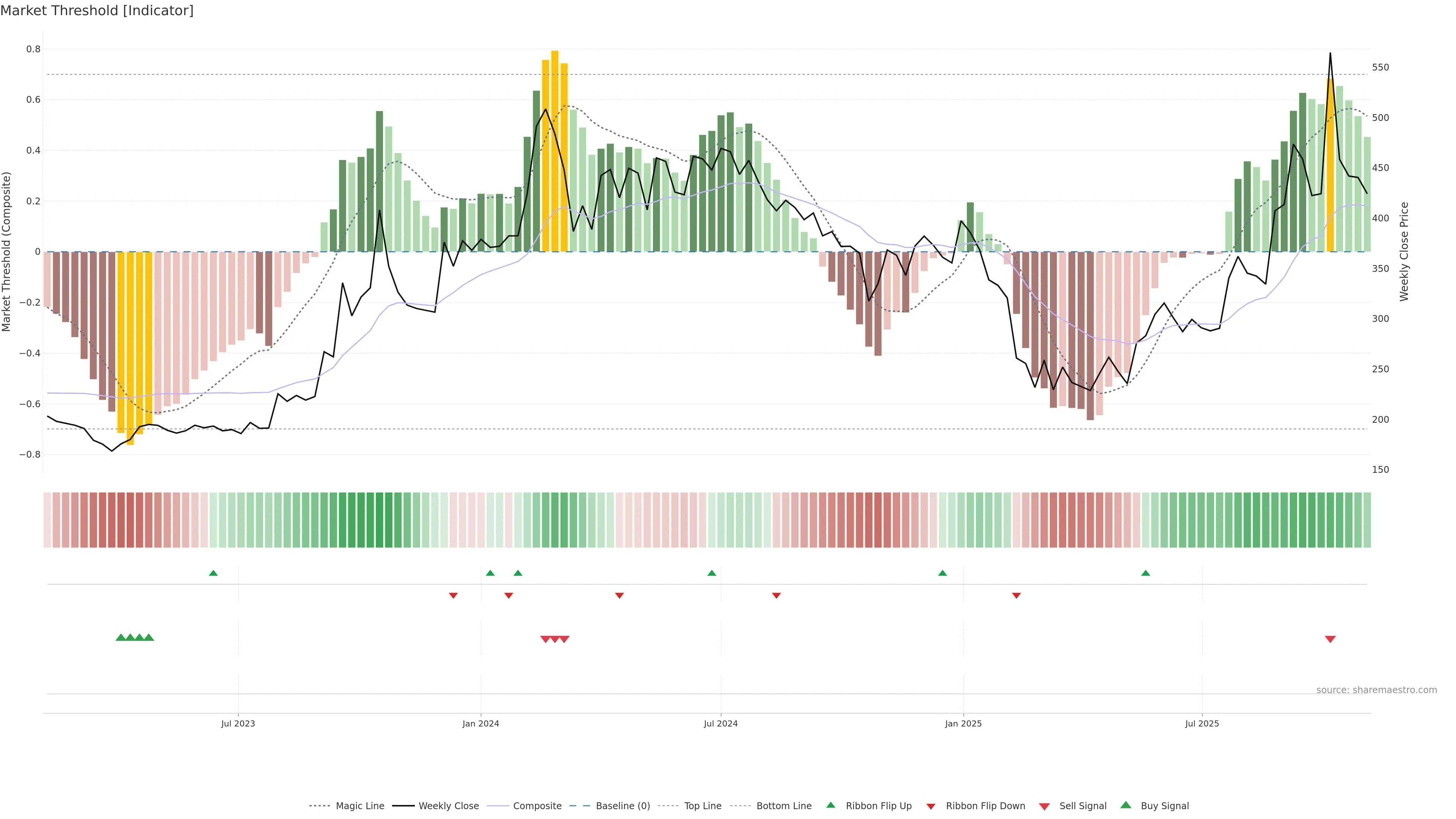Screen dimensions: 1456x819
Task: Click the Jan 2024 axis label
Action: (480, 723)
